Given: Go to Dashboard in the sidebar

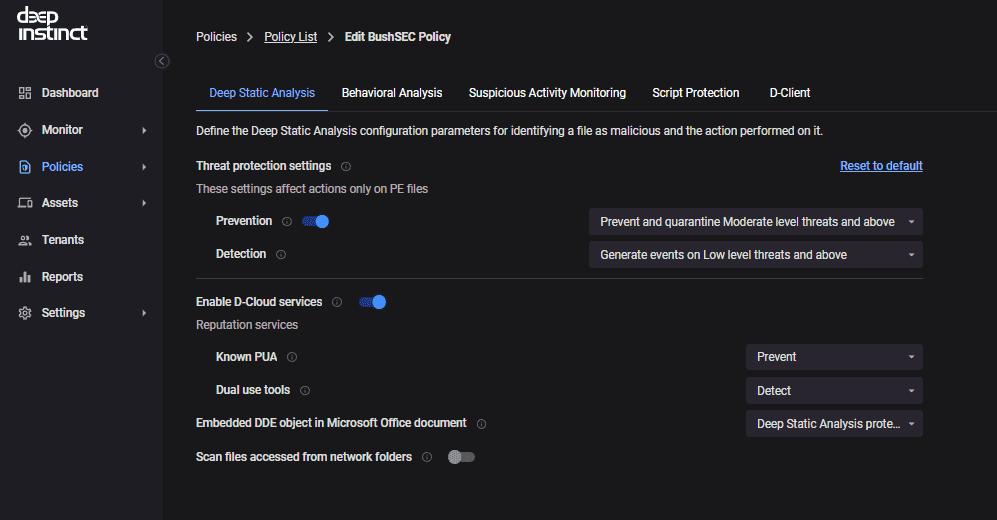Looking at the screenshot, I should click(70, 93).
